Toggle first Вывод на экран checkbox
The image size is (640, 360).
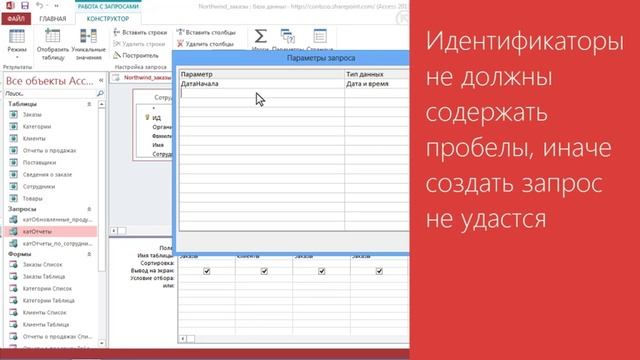(x=207, y=271)
